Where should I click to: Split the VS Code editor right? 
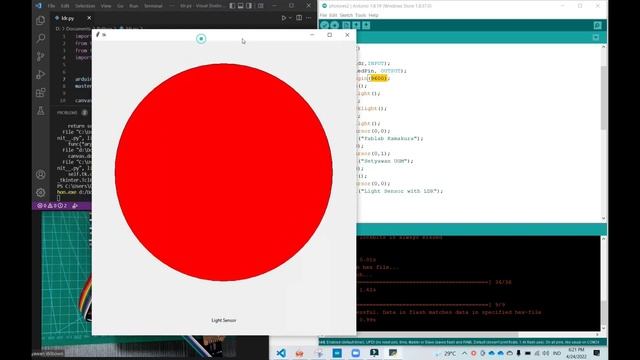[299, 18]
